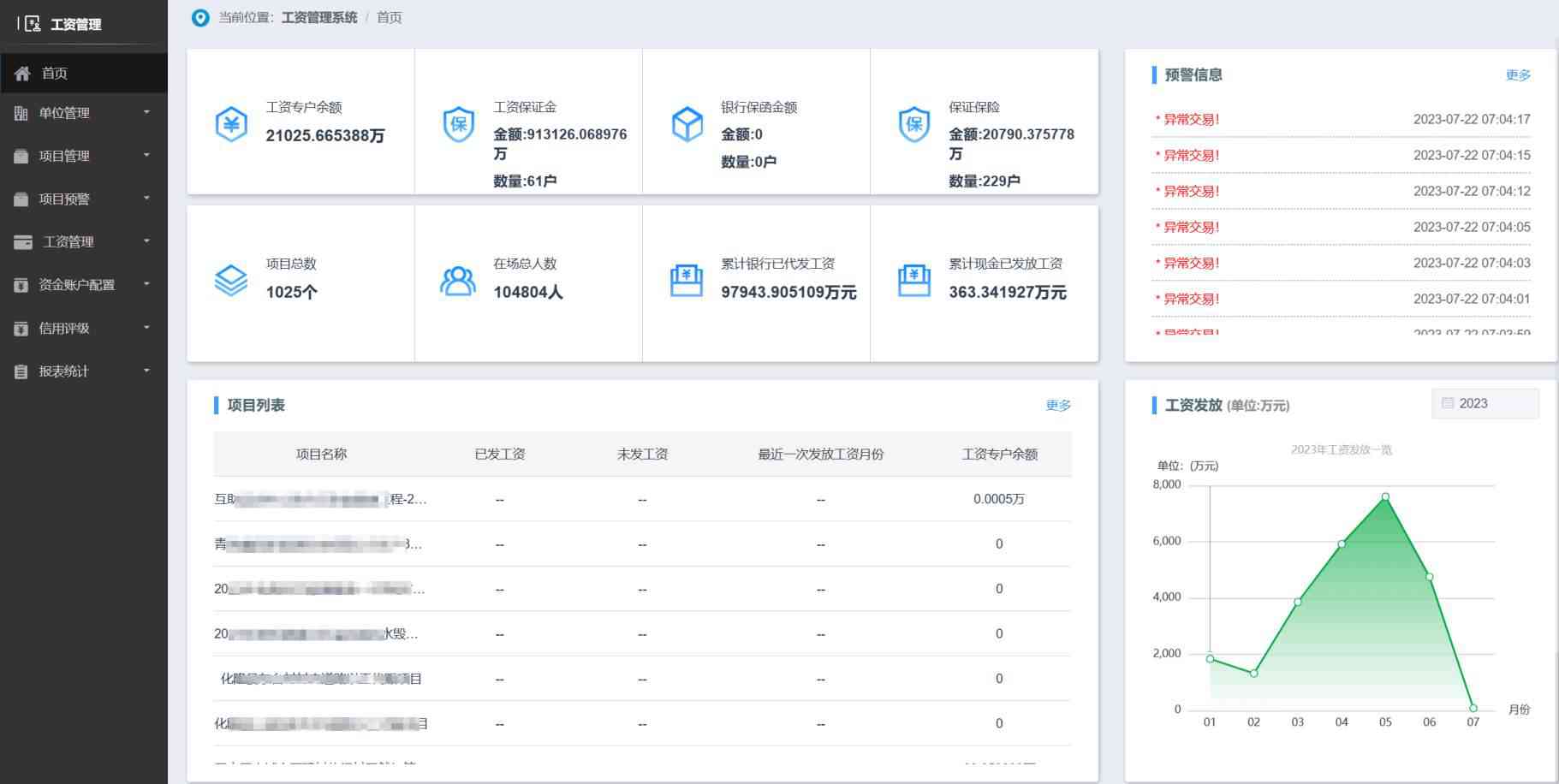This screenshot has width=1559, height=784.
Task: Click the 保证保险 shield icon
Action: (914, 123)
